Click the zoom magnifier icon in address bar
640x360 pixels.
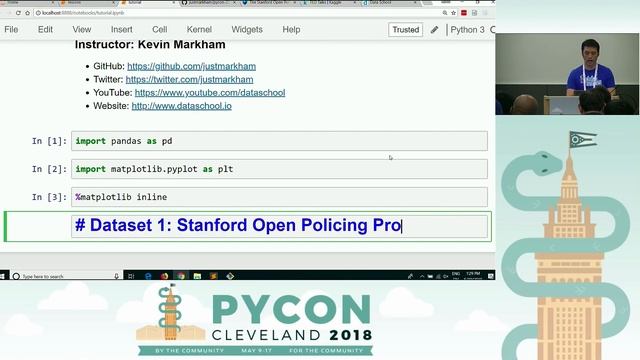[444, 13]
